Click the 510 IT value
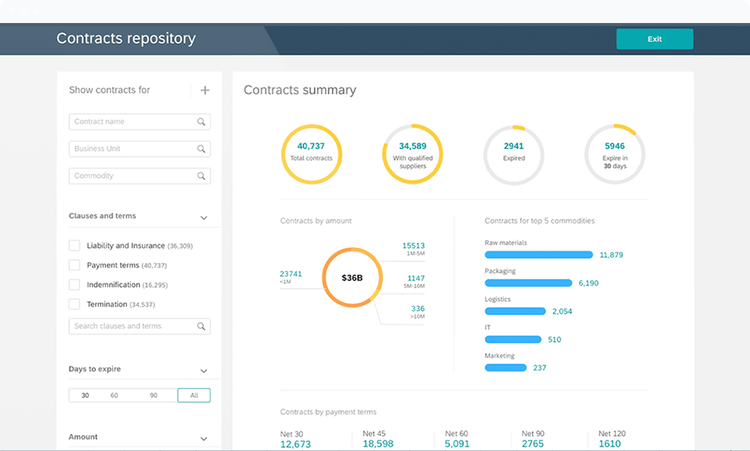The image size is (750, 451). [554, 340]
